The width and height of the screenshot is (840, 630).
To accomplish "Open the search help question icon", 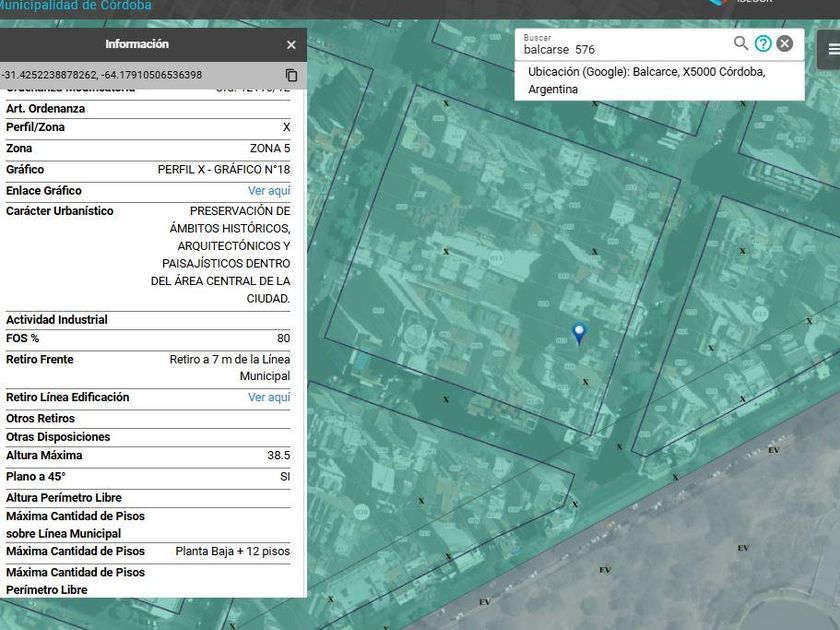I will [x=763, y=43].
